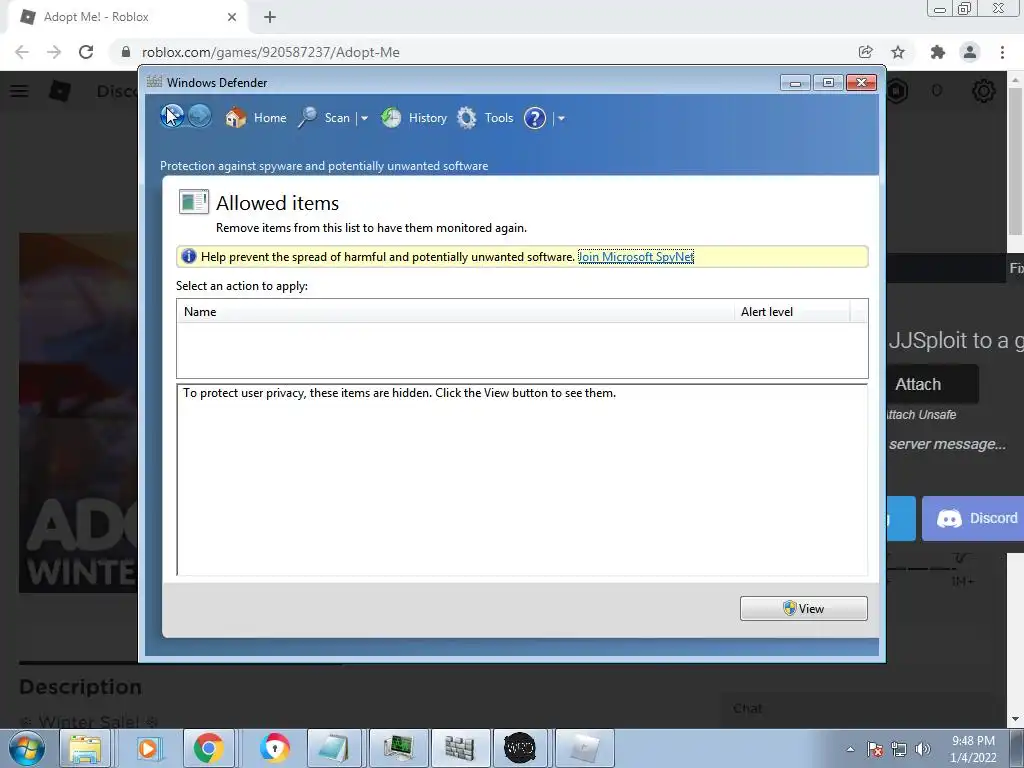Image resolution: width=1024 pixels, height=768 pixels.
Task: Sort list by Alert level column
Action: [x=792, y=312]
